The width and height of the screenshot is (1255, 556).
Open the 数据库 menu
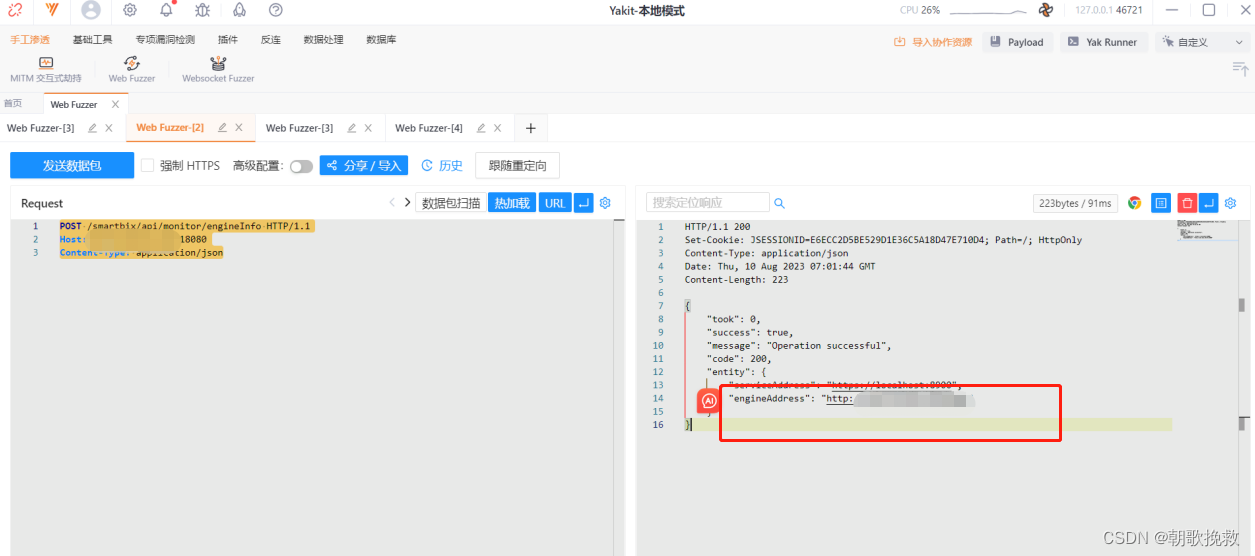click(x=381, y=40)
